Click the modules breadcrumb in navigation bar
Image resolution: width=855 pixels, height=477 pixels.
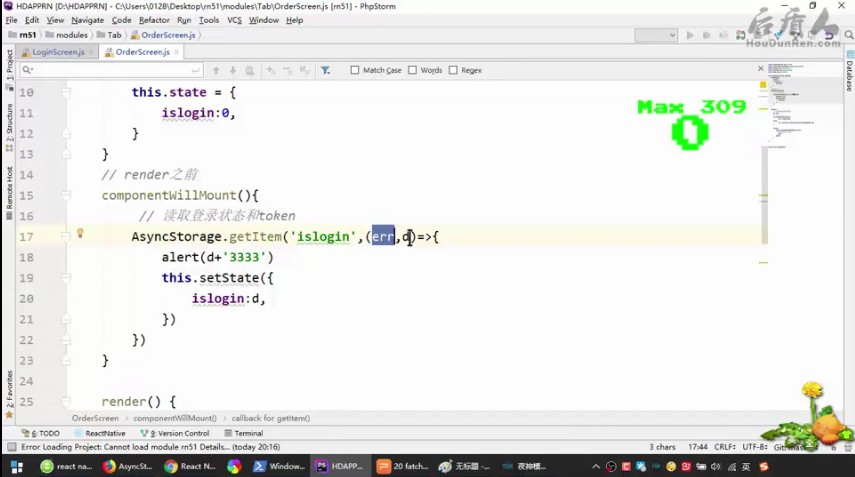(x=71, y=35)
